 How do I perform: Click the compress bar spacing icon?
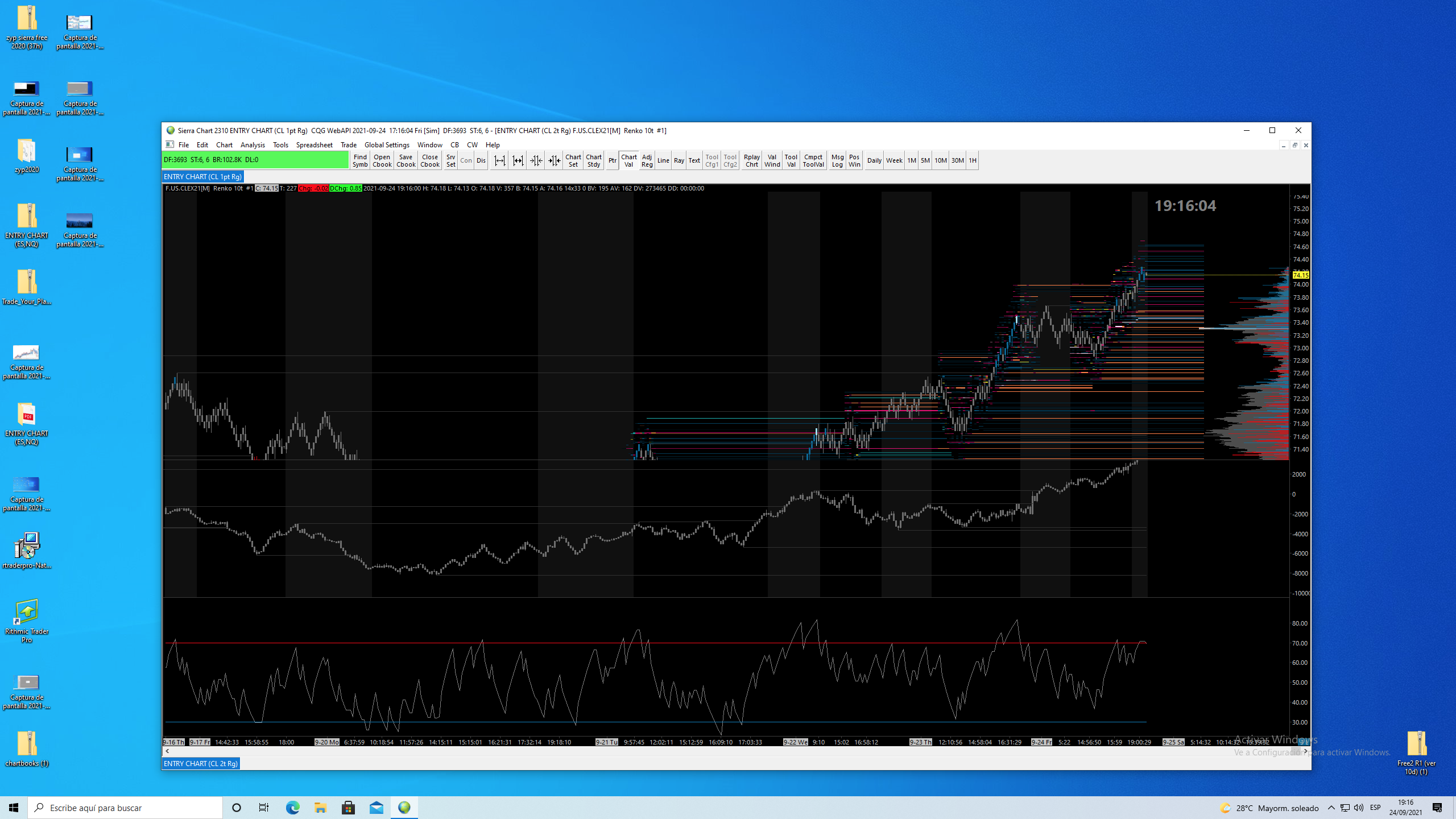click(x=536, y=161)
